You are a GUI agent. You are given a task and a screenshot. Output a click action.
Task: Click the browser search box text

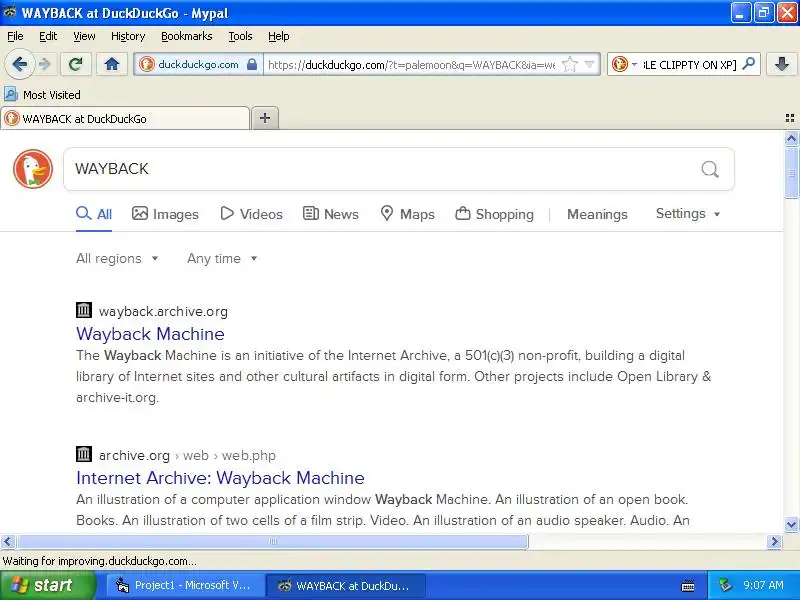click(689, 65)
